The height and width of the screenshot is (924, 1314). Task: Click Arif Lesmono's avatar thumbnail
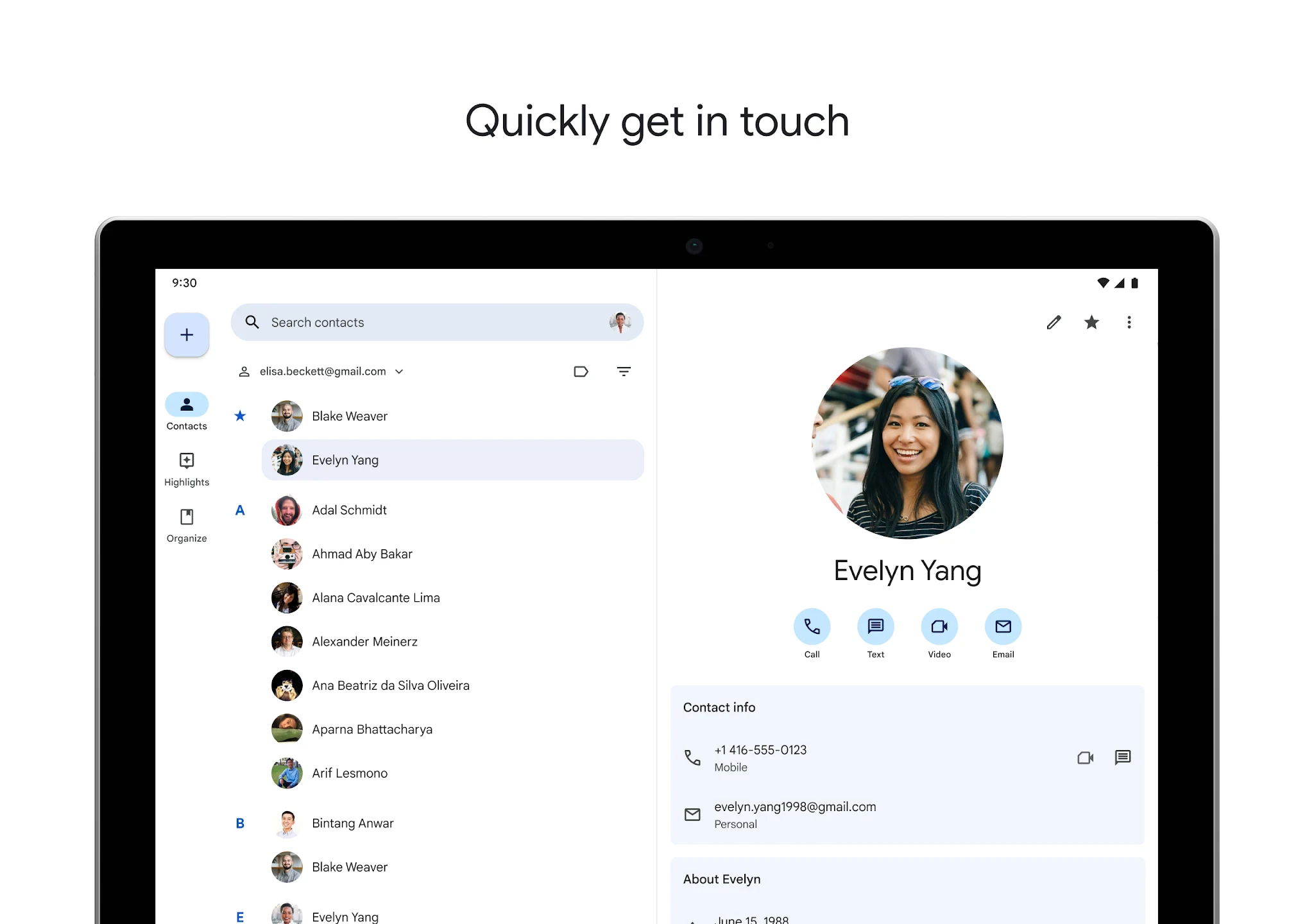287,773
